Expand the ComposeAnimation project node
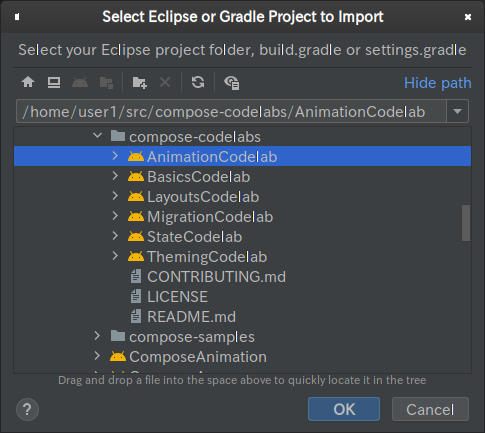 pos(97,356)
